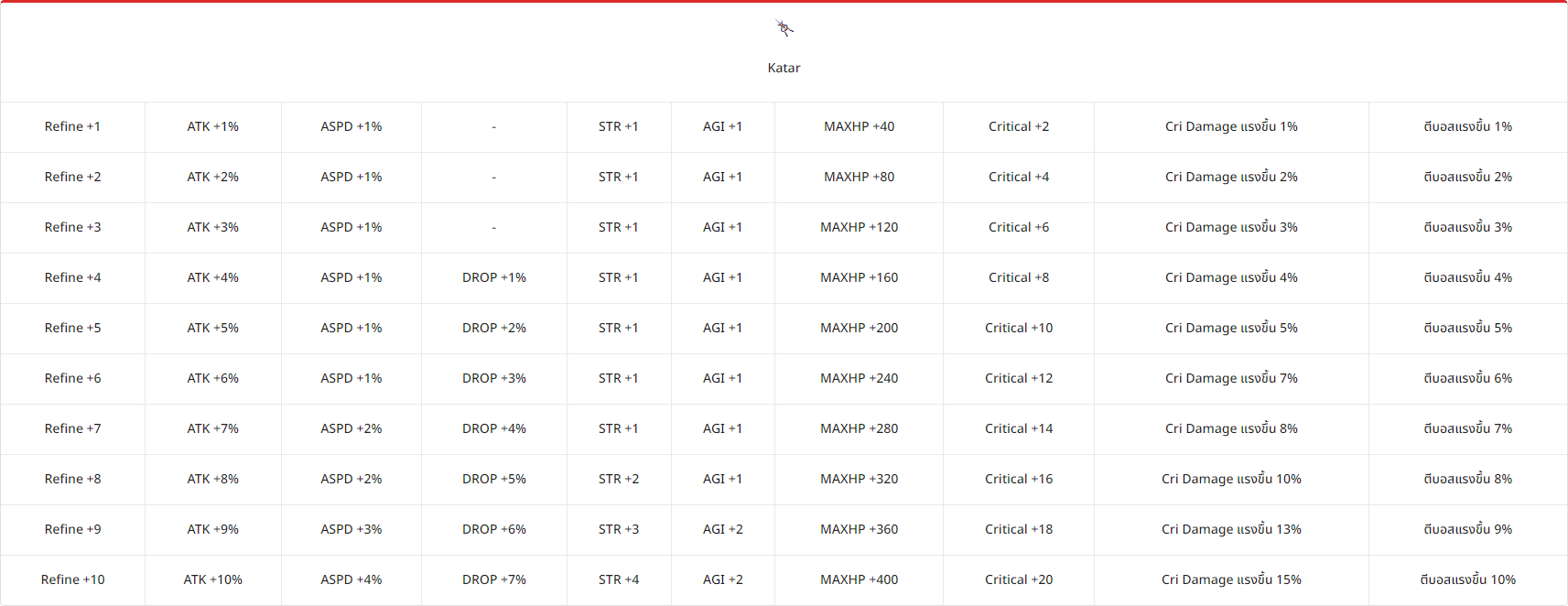
Task: Click the MAXHP +200 cell
Action: point(859,328)
